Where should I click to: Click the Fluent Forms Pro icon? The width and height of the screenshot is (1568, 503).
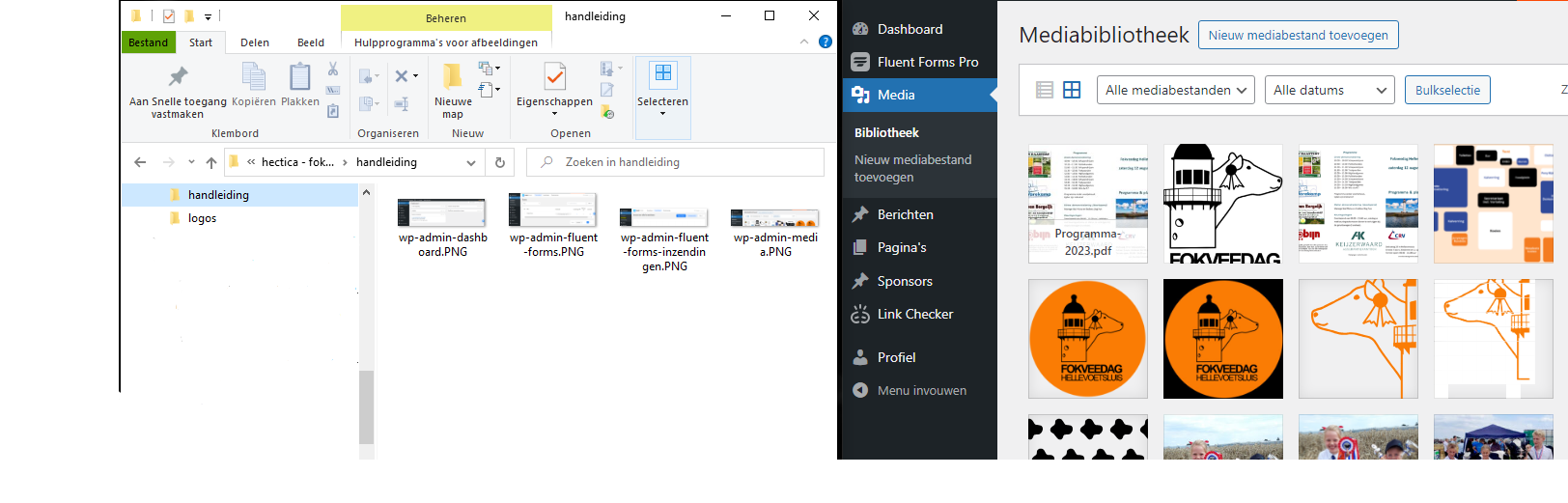coord(860,62)
